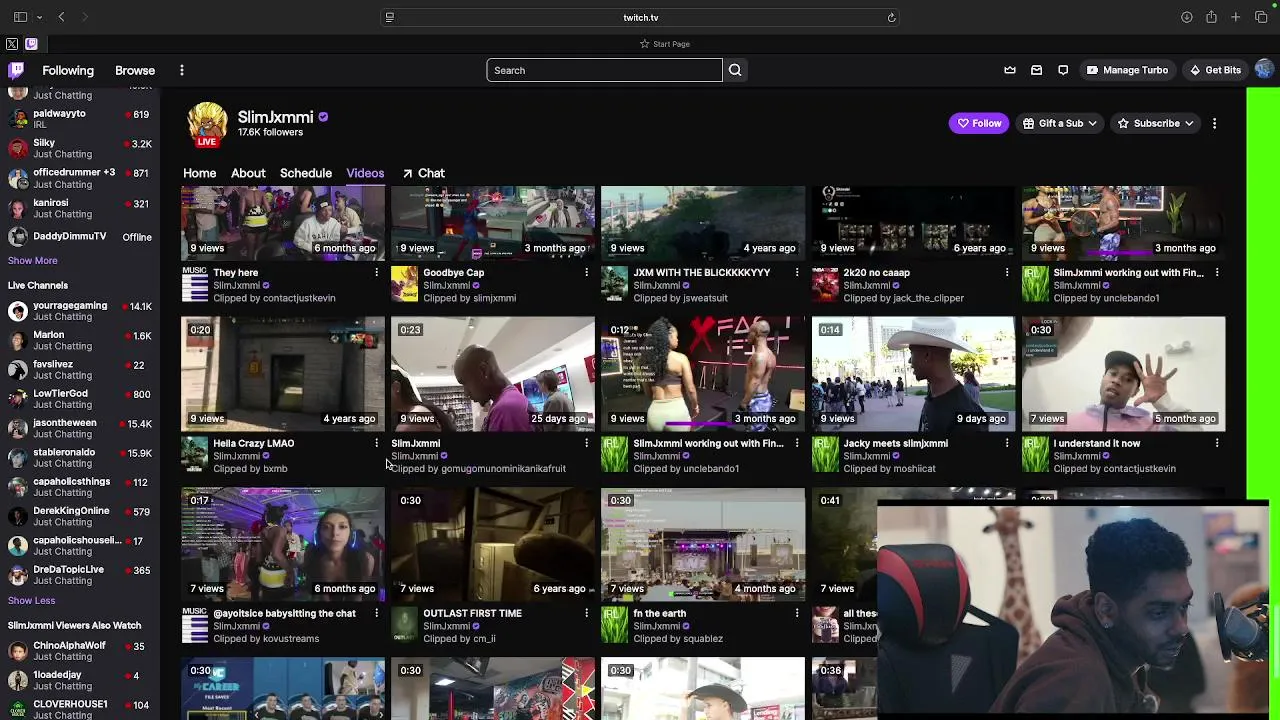Open Safari tab group dropdown arrow
The height and width of the screenshot is (720, 1280).
click(x=40, y=17)
